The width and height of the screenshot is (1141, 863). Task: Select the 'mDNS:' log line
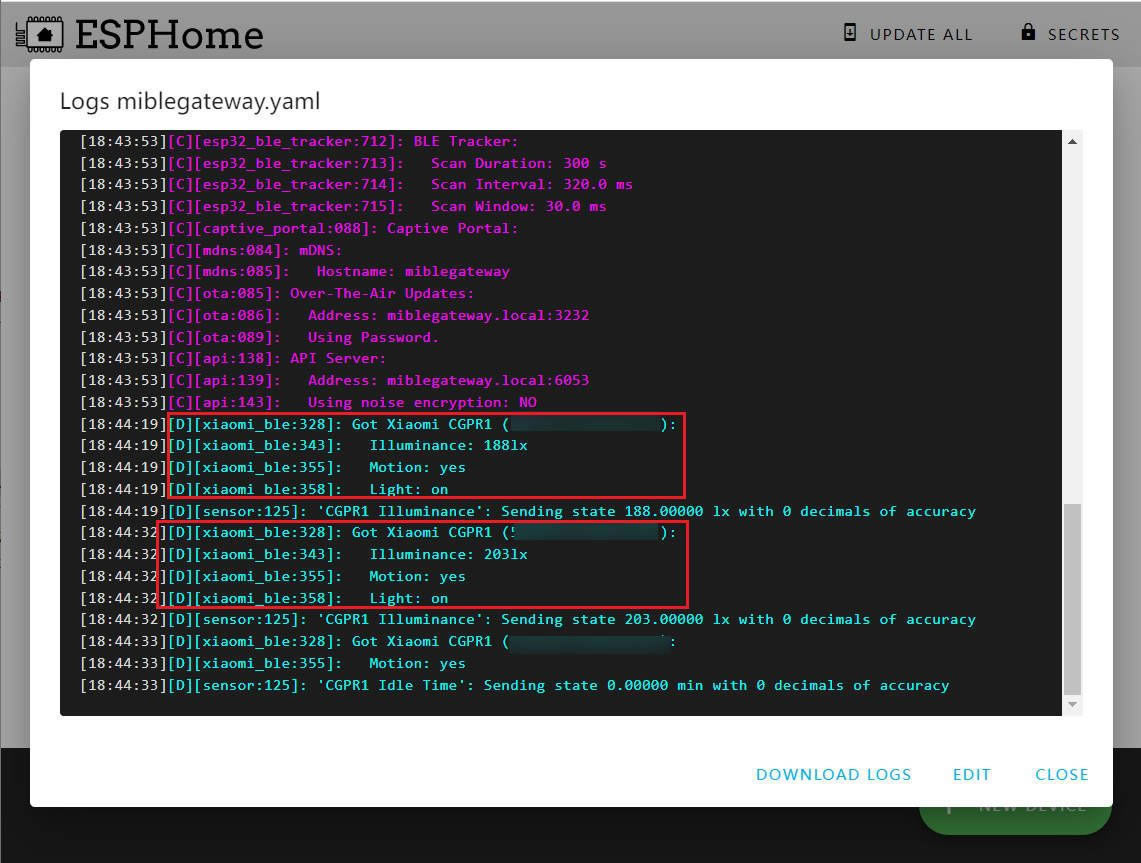[x=211, y=250]
